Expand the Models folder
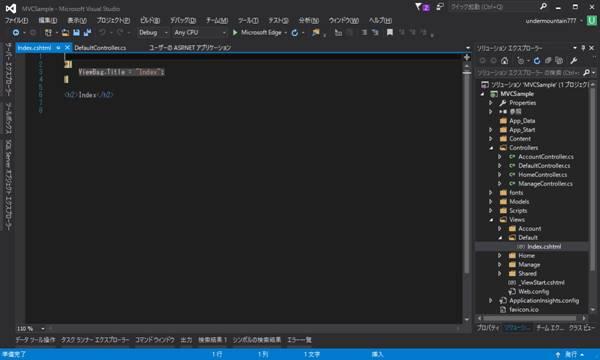Viewport: 600px width, 360px height. 491,202
